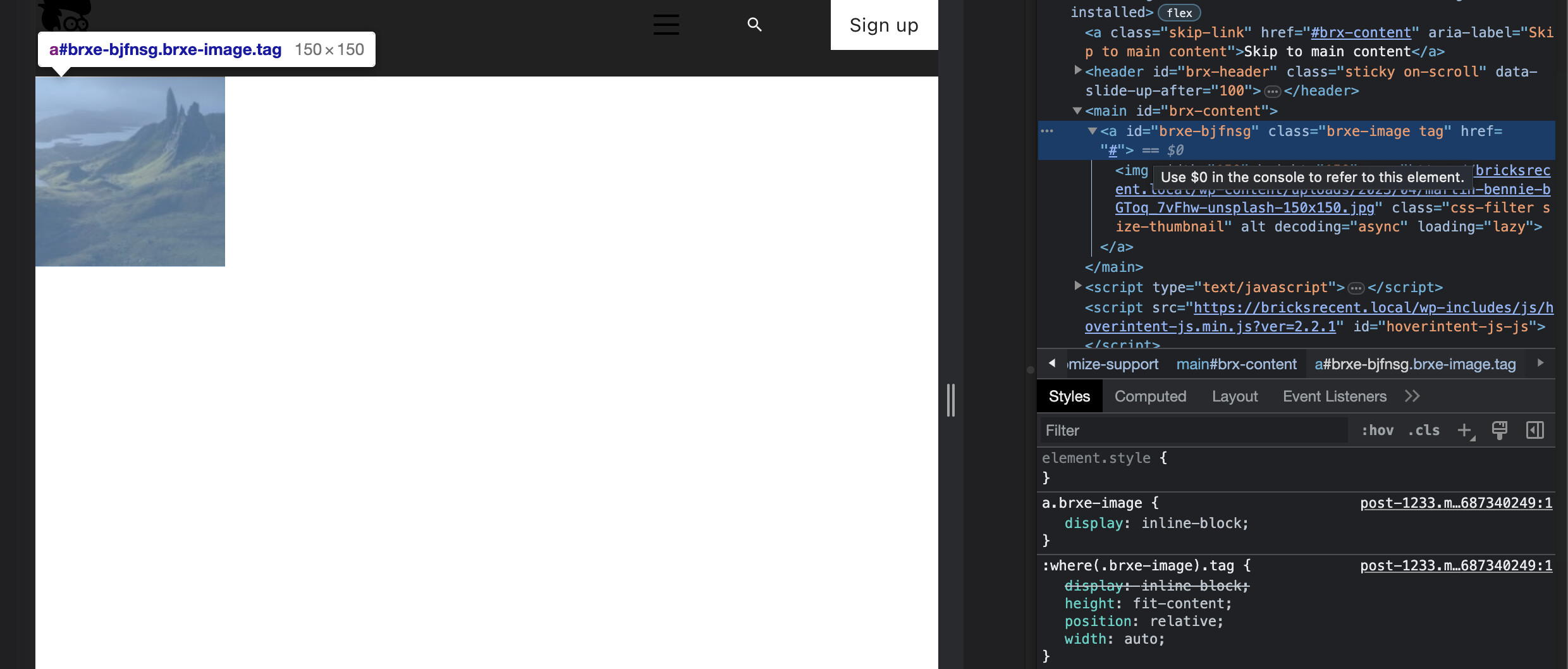Edit display: inline-block in a.brxe-image rule
This screenshot has height=669, width=1568.
click(x=1156, y=524)
